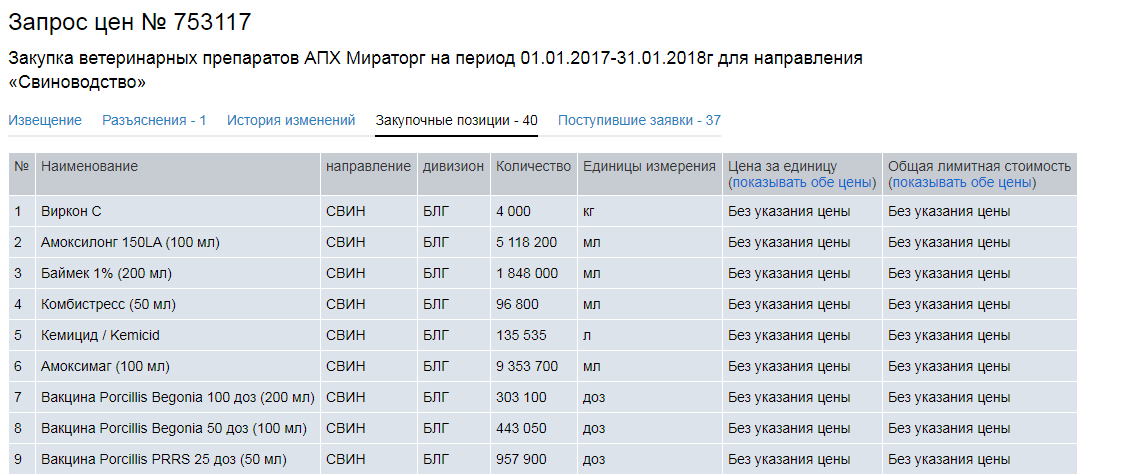Viewport: 1135px width, 474px height.
Task: Click quantity 4 000 for Виркон С
Action: (514, 212)
